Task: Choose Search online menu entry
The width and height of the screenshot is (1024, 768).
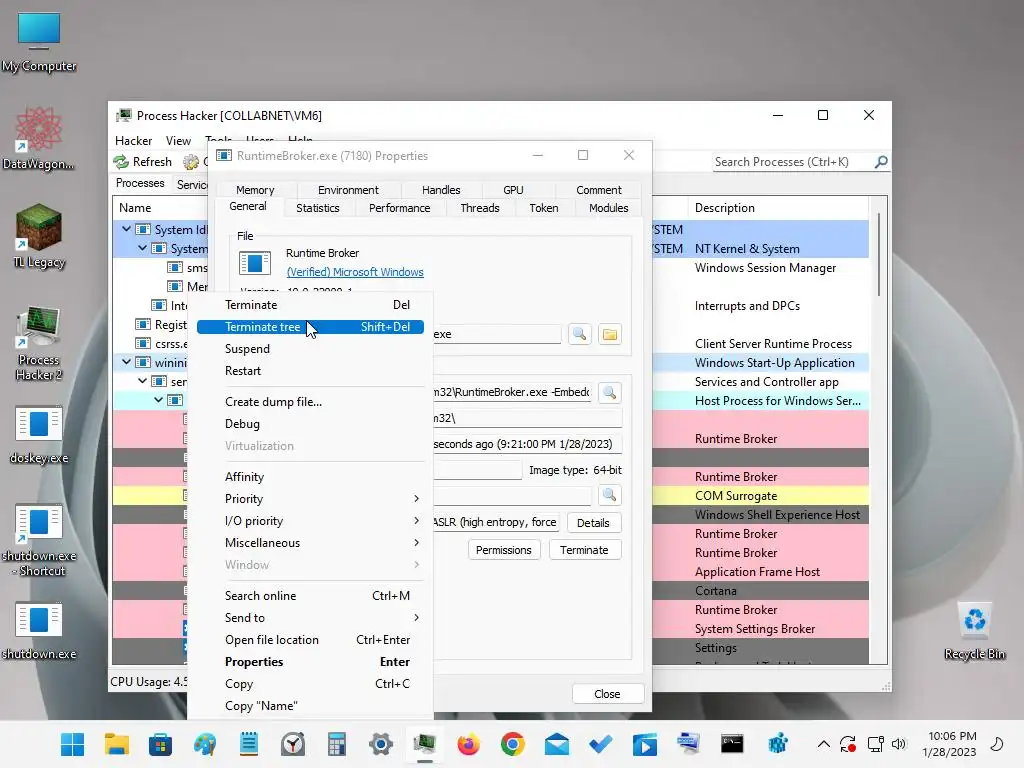Action: point(310,596)
